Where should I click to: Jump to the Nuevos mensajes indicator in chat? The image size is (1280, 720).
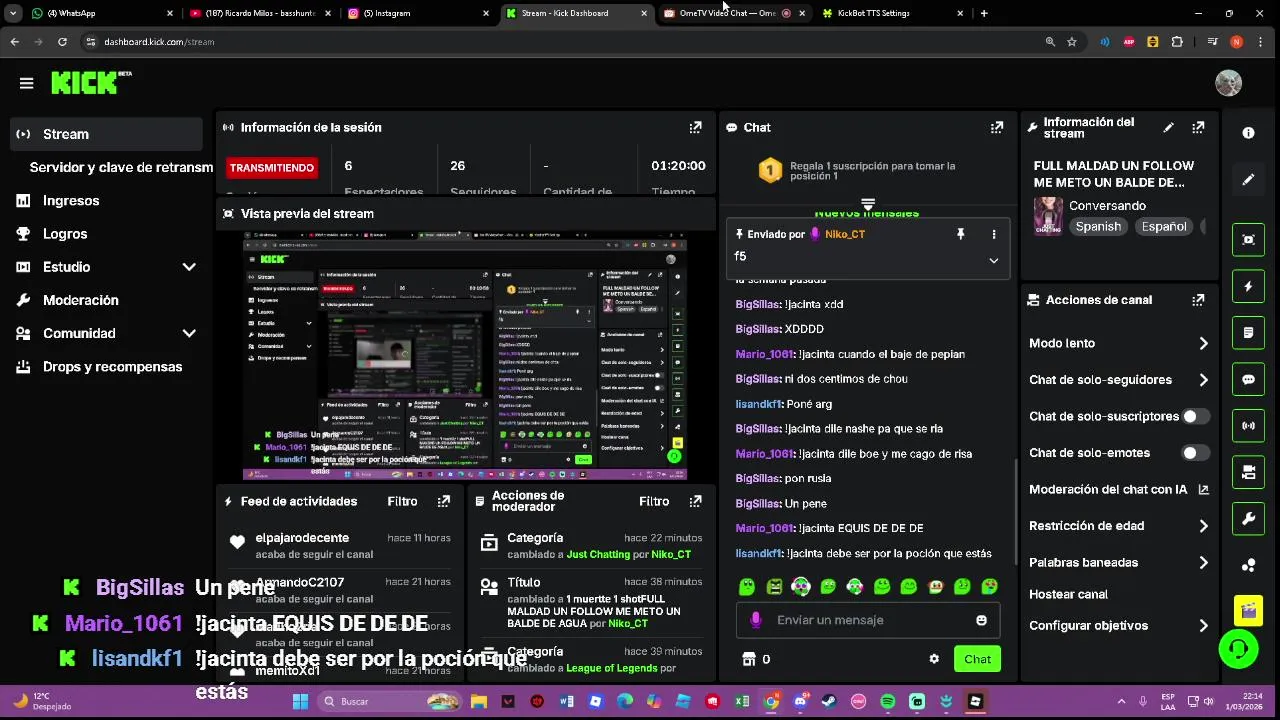coord(867,211)
